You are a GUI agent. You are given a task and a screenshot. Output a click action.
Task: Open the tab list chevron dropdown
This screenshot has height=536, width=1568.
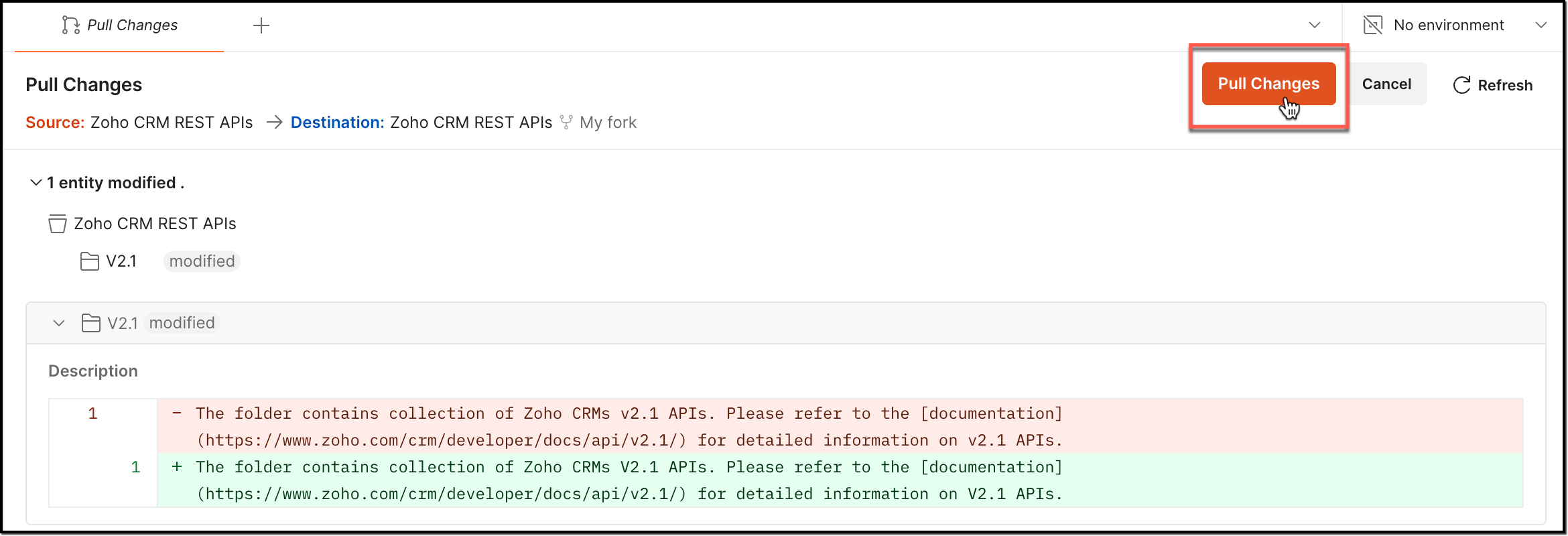(x=1315, y=25)
